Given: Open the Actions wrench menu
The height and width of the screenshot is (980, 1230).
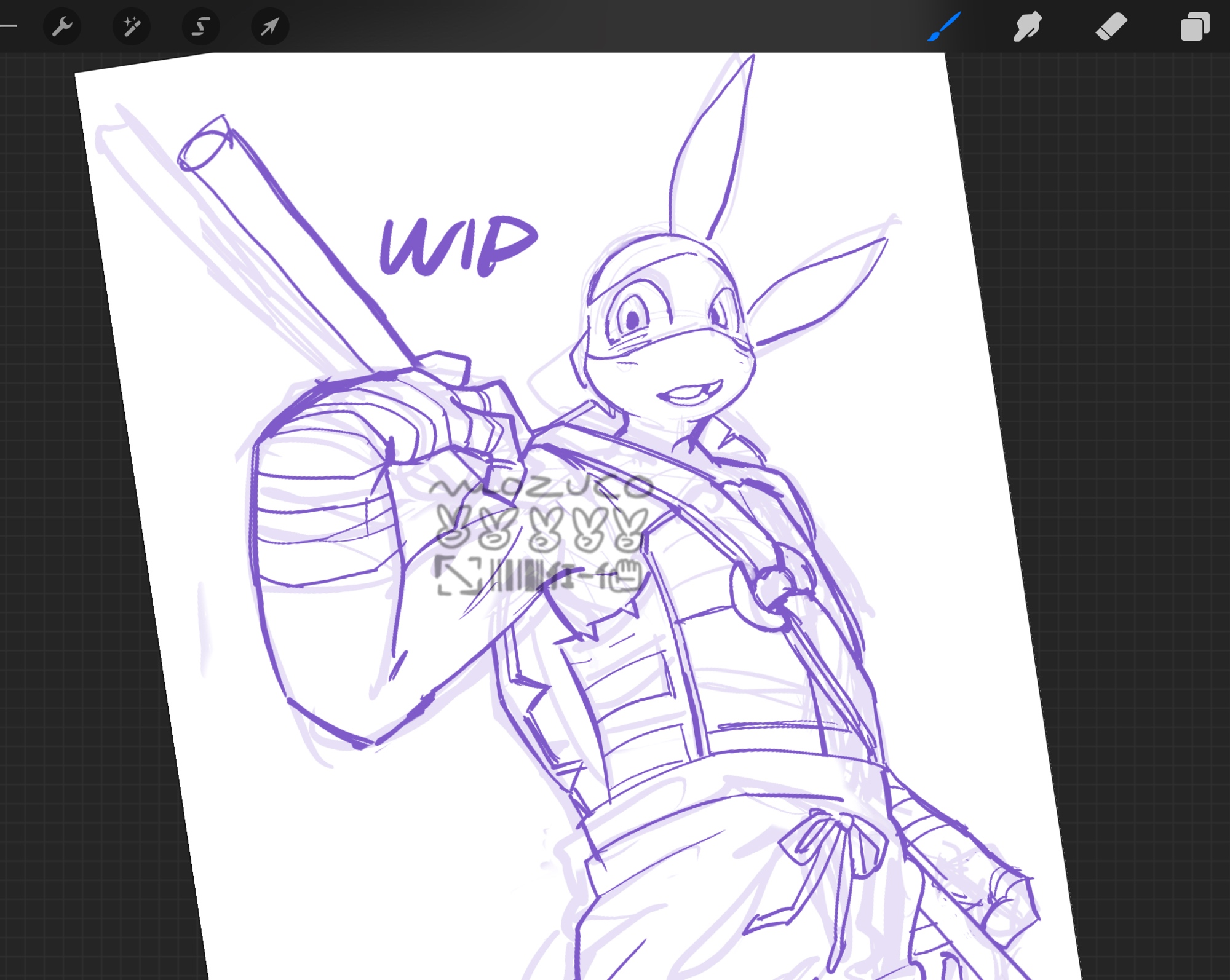Looking at the screenshot, I should click(x=62, y=26).
